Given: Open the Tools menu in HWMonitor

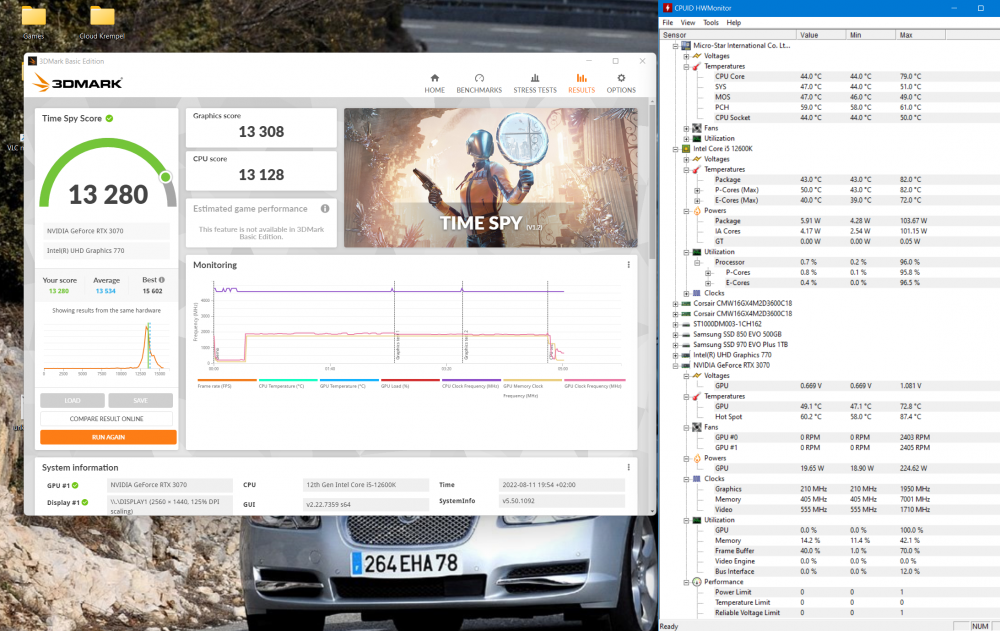Looking at the screenshot, I should 711,22.
